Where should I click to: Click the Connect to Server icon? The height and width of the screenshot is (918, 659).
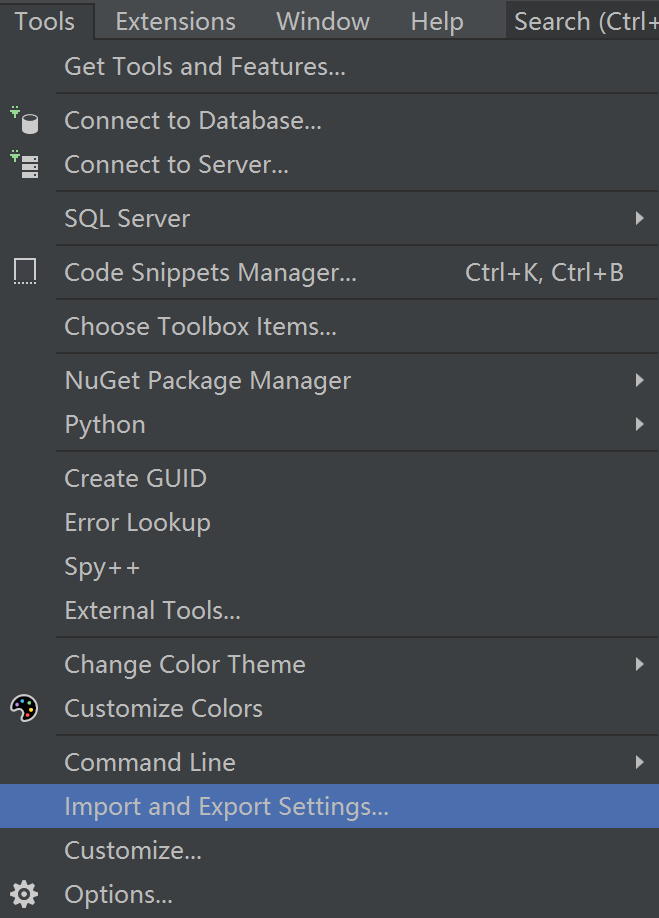pyautogui.click(x=25, y=164)
